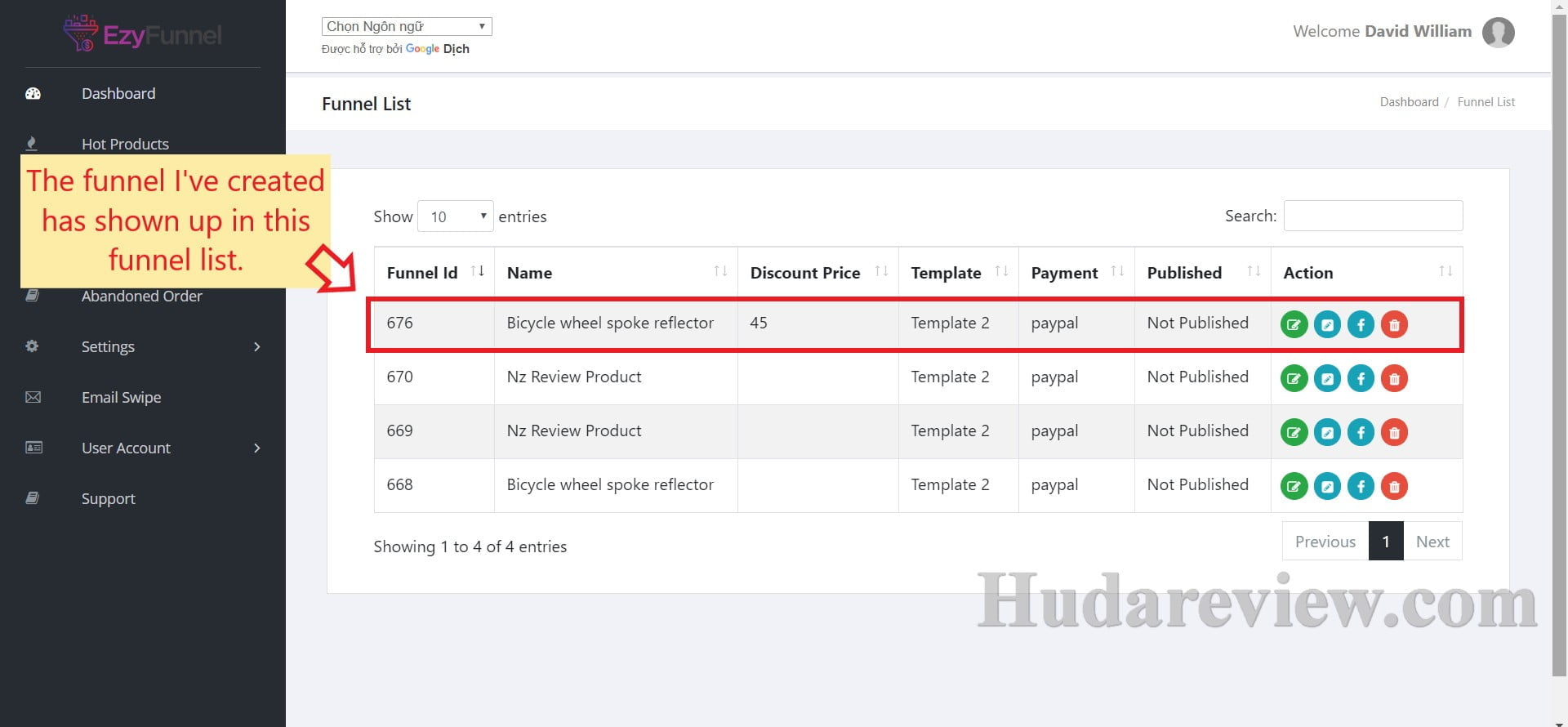
Task: Click Not Published in row 676
Action: (x=1197, y=323)
